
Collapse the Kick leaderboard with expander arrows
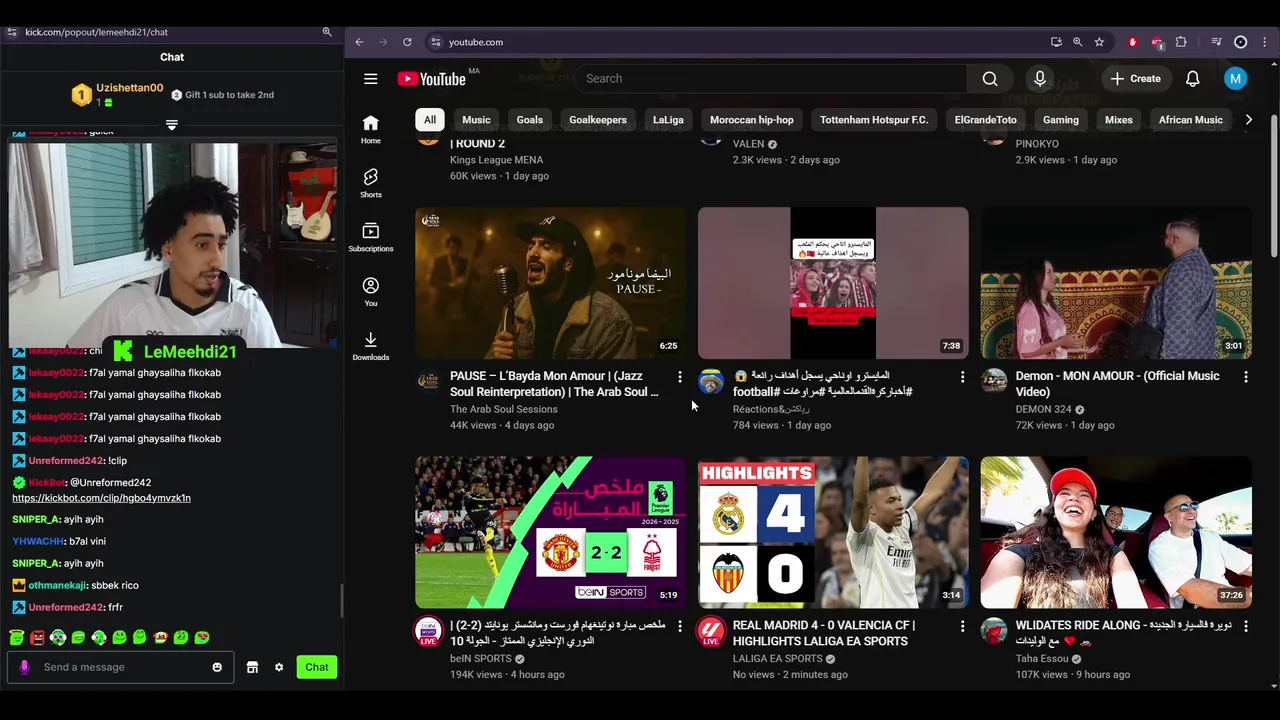tap(172, 125)
